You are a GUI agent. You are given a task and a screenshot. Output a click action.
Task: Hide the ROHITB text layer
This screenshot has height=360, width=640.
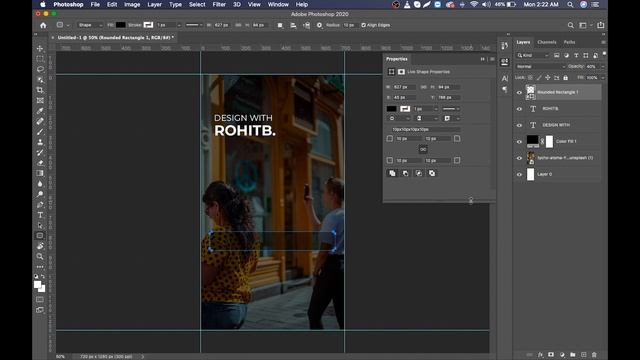[x=519, y=109]
